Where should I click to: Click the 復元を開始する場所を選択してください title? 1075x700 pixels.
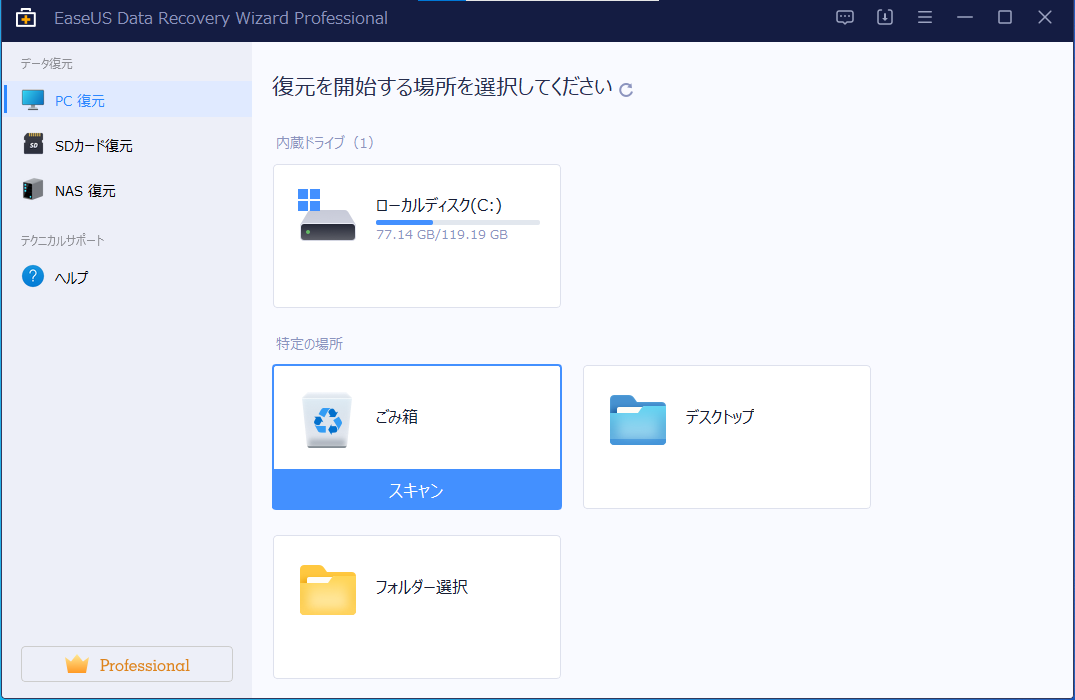[442, 86]
